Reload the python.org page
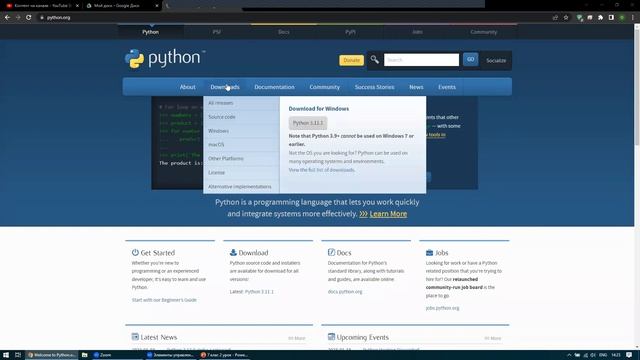The image size is (640, 360). point(29,18)
